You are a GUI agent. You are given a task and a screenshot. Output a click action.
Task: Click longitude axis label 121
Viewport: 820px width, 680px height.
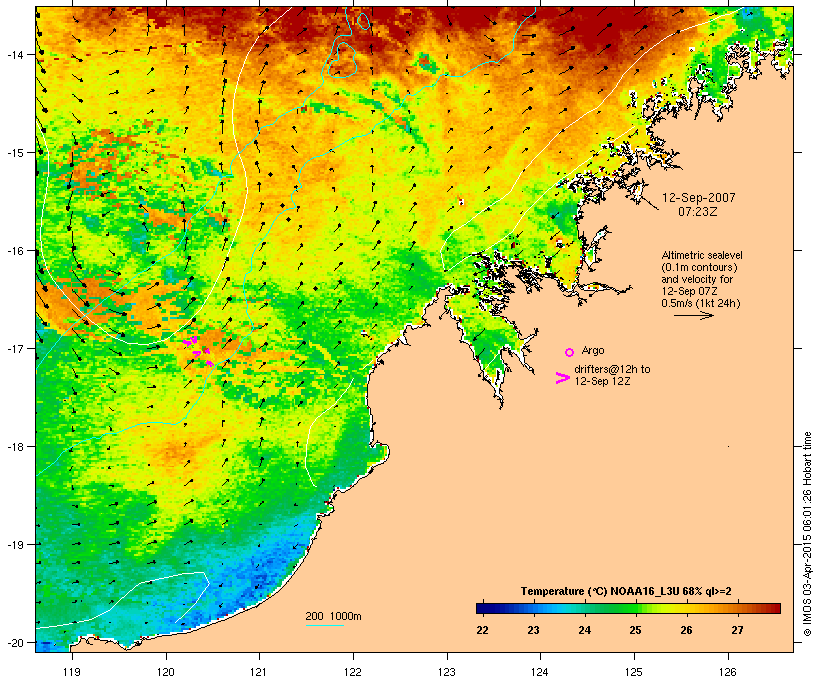(259, 672)
